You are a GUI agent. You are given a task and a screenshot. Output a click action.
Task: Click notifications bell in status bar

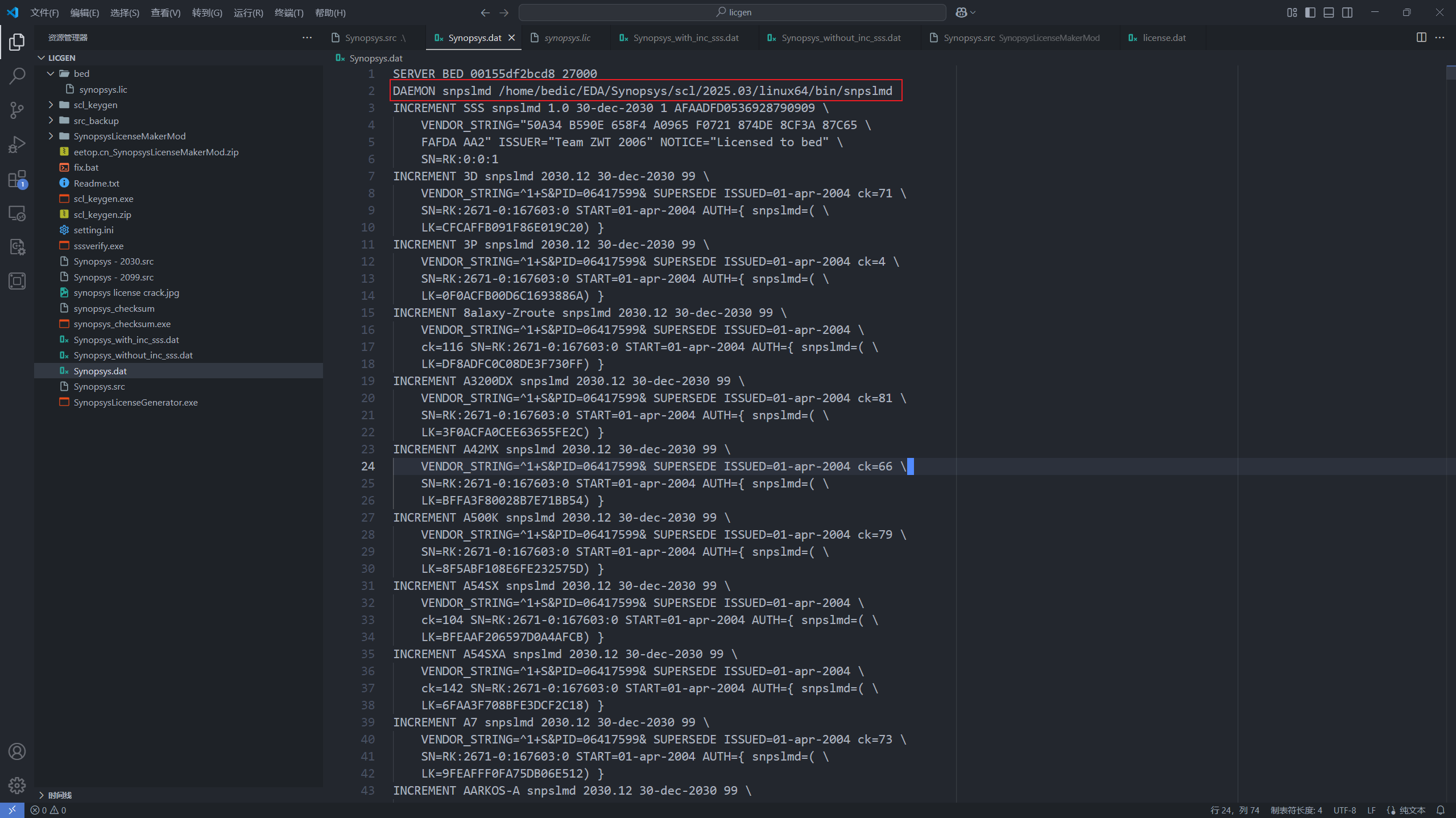point(1441,810)
